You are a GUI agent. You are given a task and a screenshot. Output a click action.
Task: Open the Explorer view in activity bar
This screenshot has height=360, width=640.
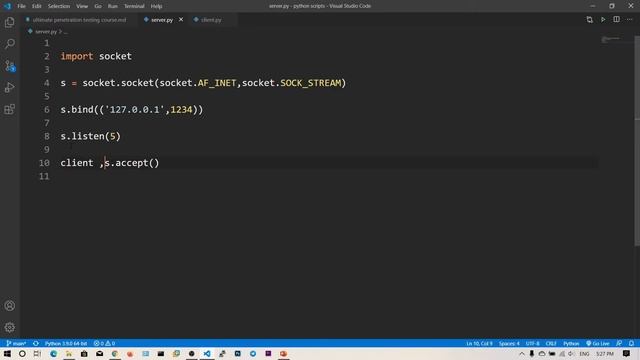tap(10, 22)
